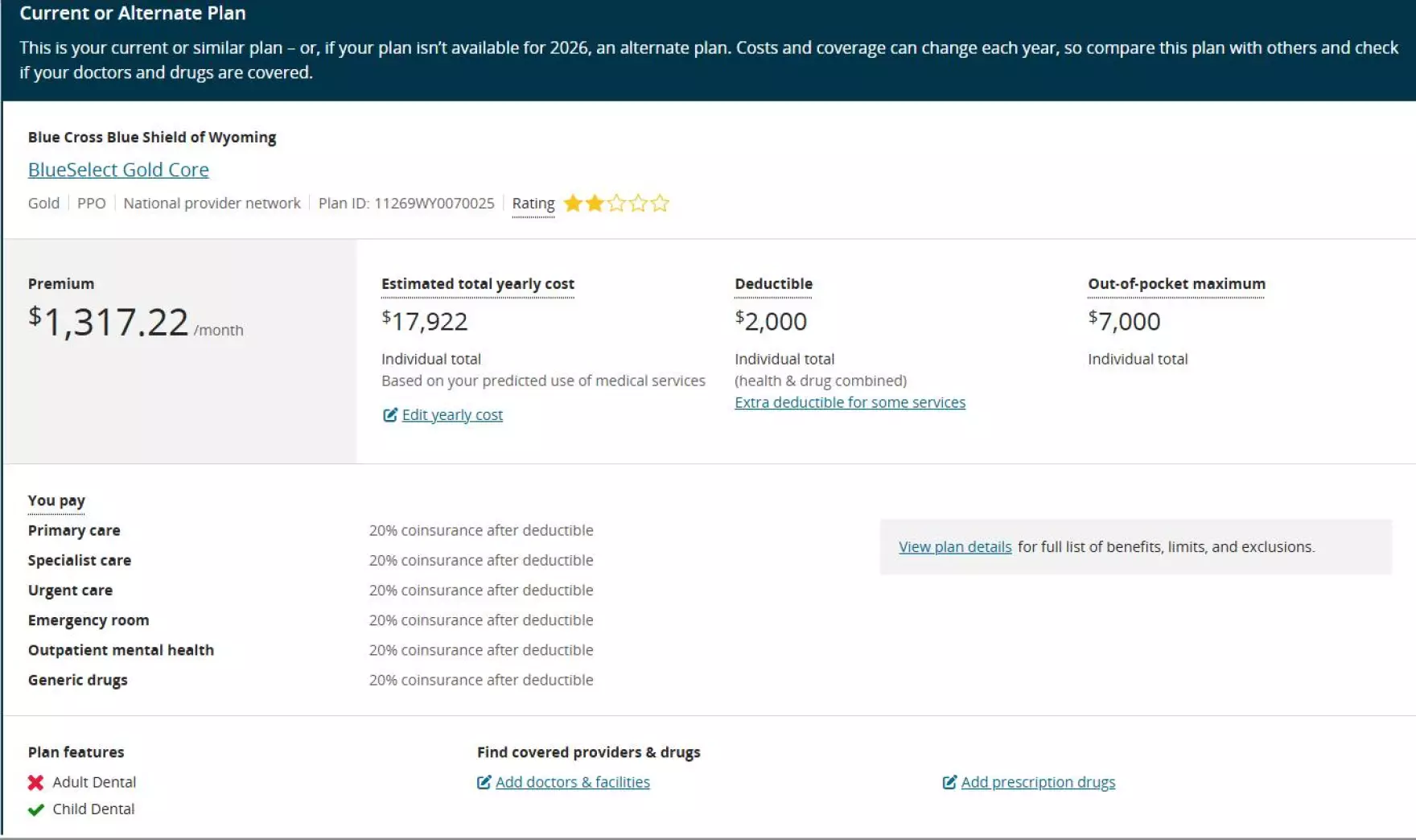Click the first gold rating star
This screenshot has width=1416, height=840.
[573, 204]
